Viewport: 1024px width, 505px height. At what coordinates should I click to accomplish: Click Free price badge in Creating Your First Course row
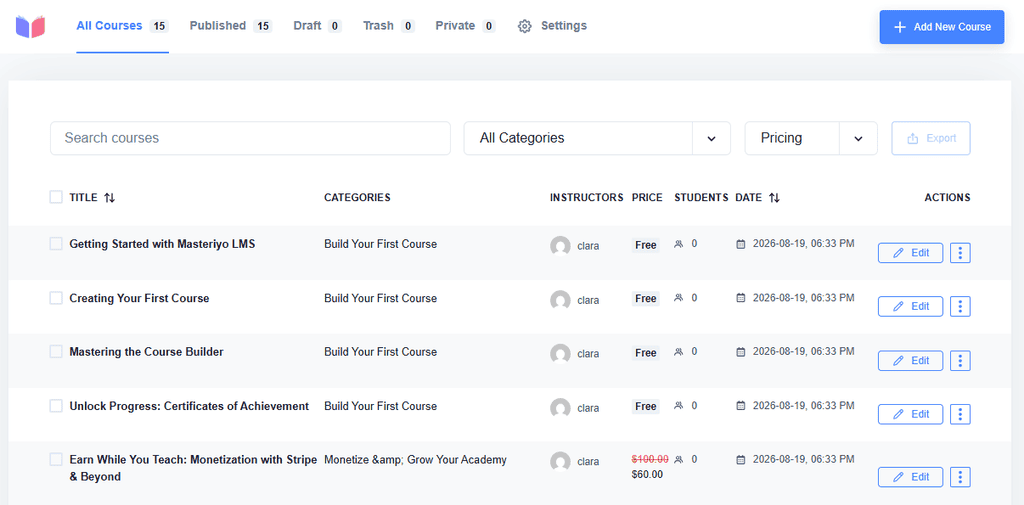click(x=646, y=299)
